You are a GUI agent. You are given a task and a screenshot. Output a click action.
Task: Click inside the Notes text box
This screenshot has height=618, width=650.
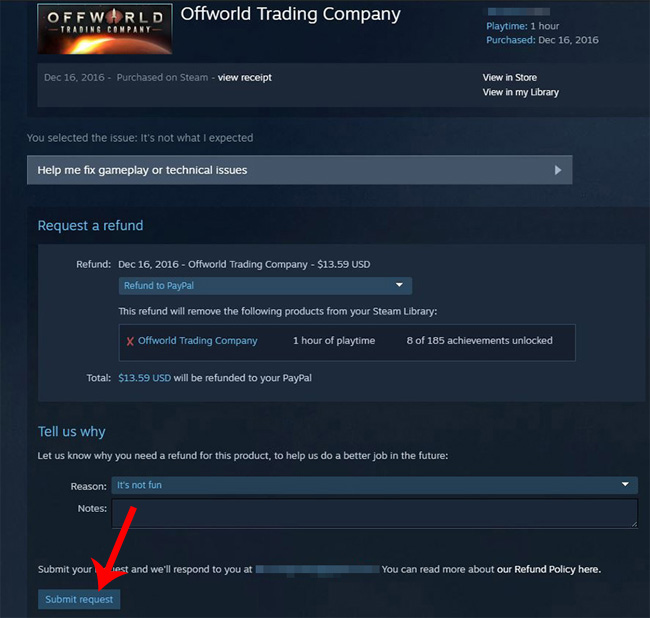click(374, 513)
